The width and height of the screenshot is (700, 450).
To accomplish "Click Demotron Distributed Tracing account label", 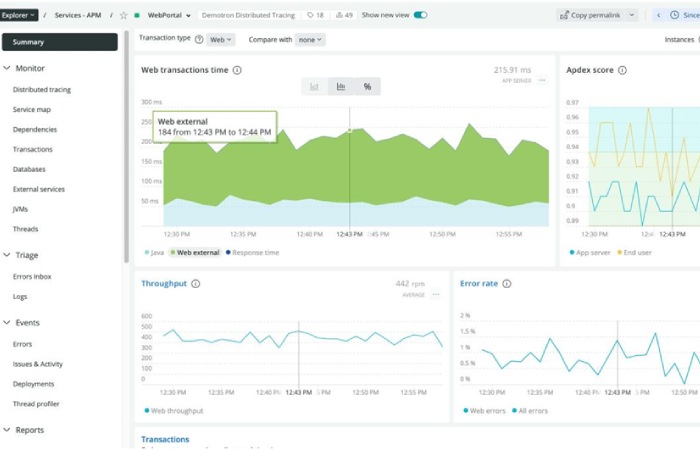I will click(x=248, y=15).
